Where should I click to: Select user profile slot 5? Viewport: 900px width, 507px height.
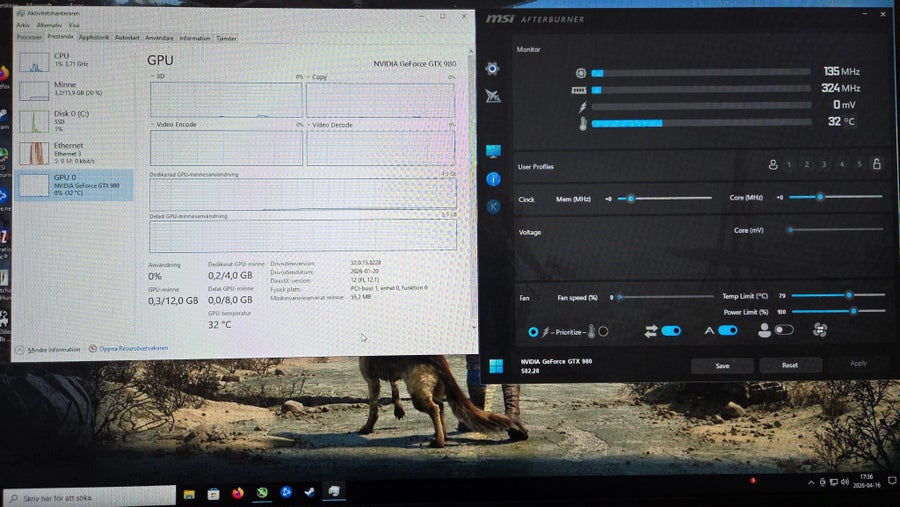tap(859, 164)
